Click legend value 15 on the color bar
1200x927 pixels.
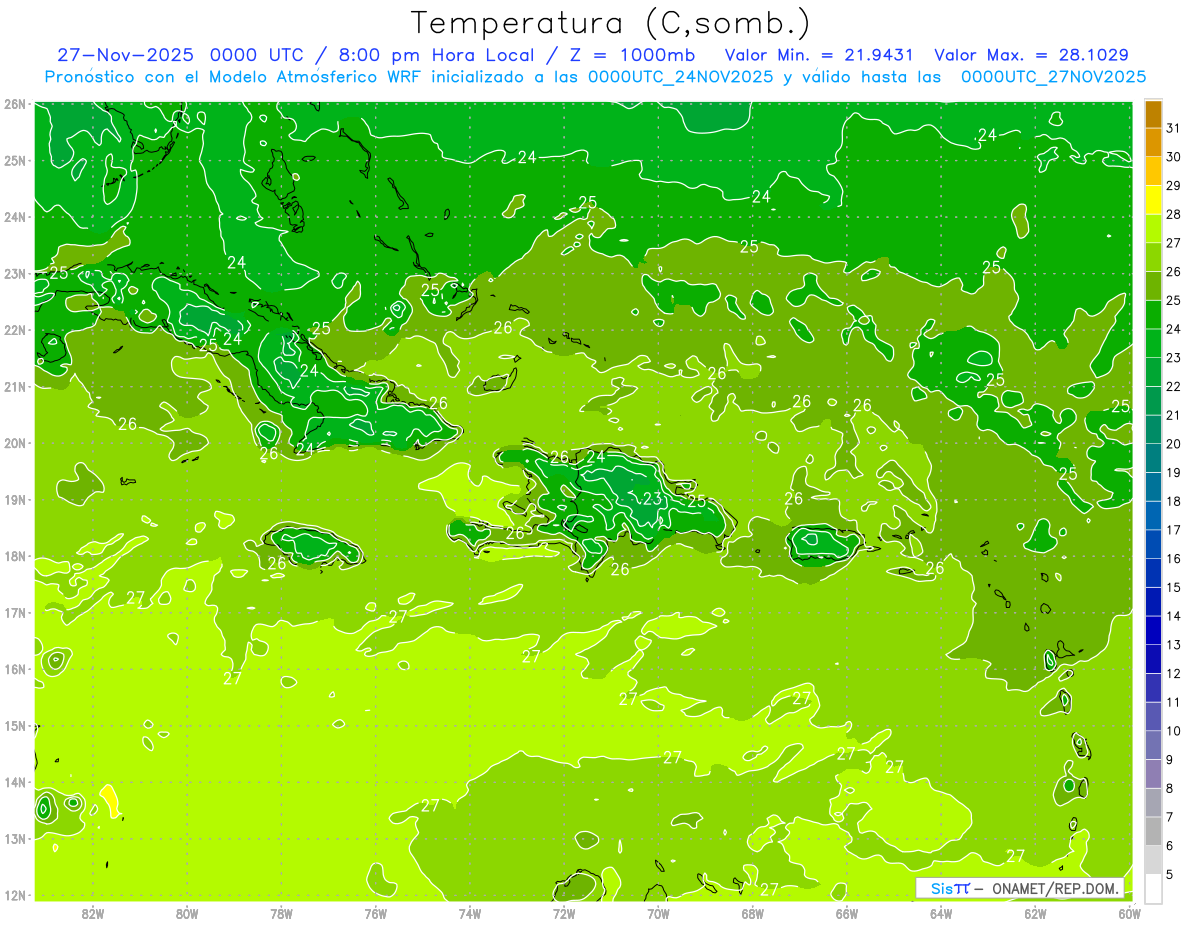pos(1174,587)
